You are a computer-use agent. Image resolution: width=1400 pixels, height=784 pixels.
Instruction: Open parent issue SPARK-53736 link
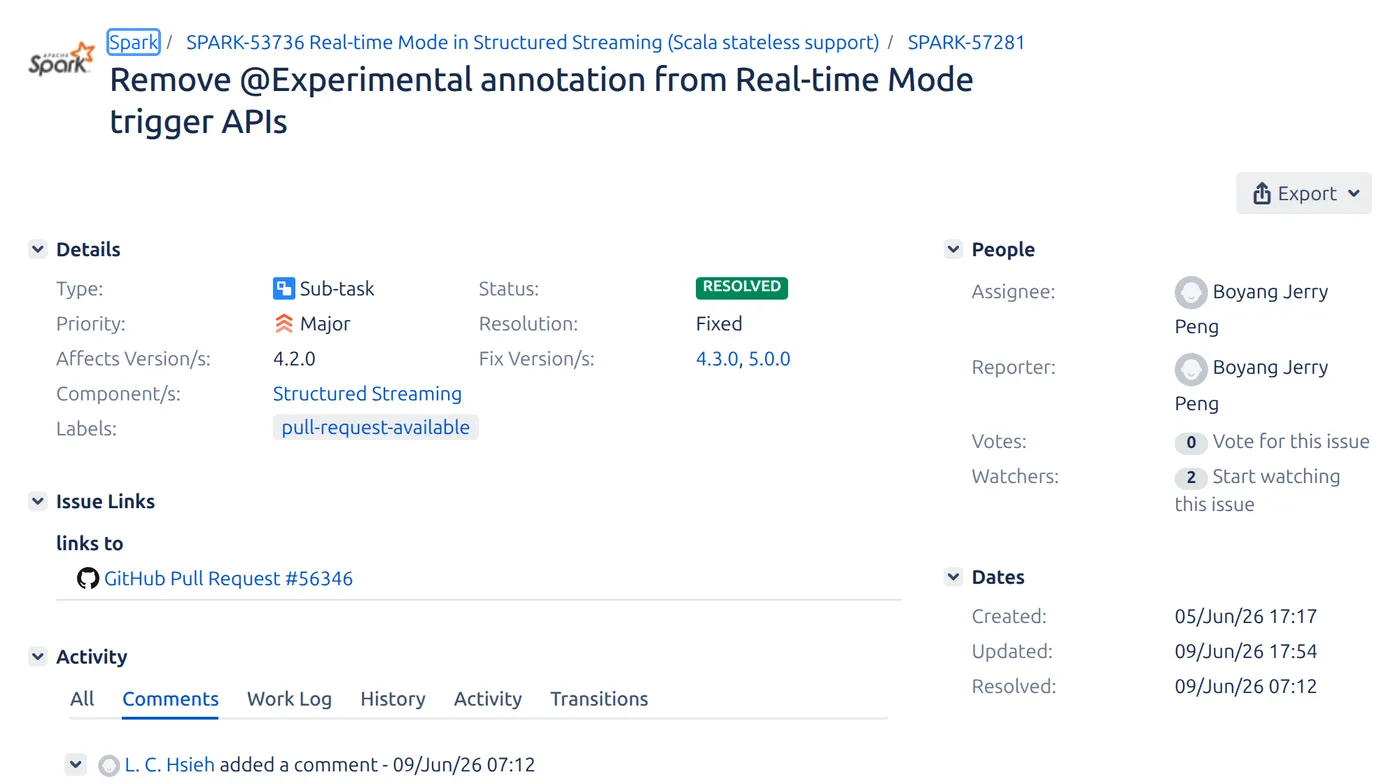532,42
